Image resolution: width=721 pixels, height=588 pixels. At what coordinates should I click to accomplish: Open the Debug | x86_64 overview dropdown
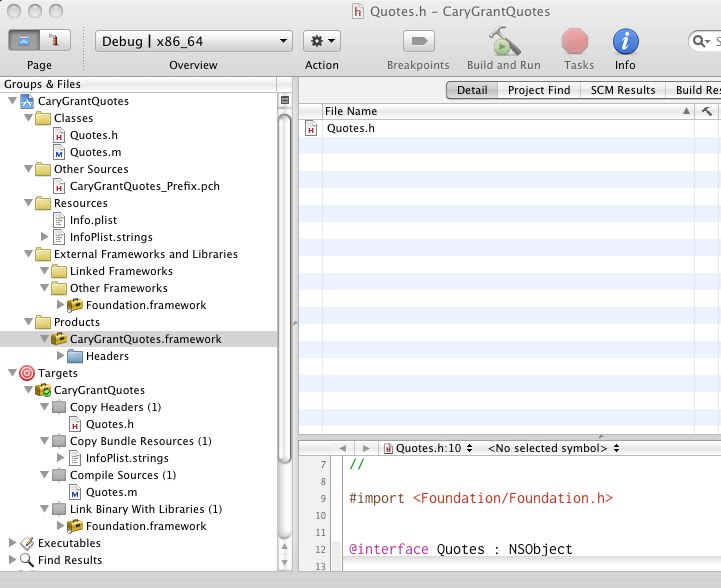click(x=194, y=41)
